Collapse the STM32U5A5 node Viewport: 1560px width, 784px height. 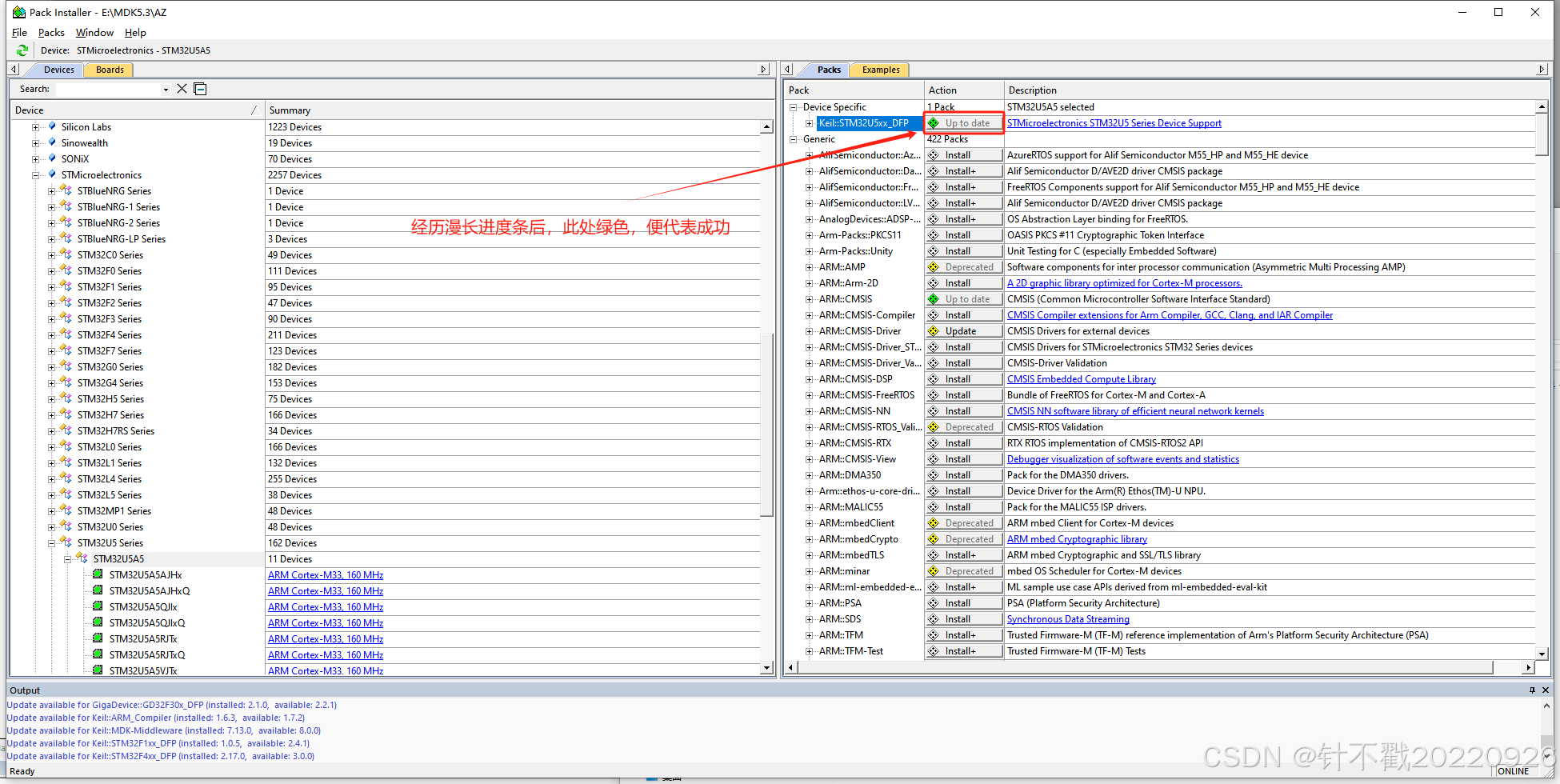point(67,559)
